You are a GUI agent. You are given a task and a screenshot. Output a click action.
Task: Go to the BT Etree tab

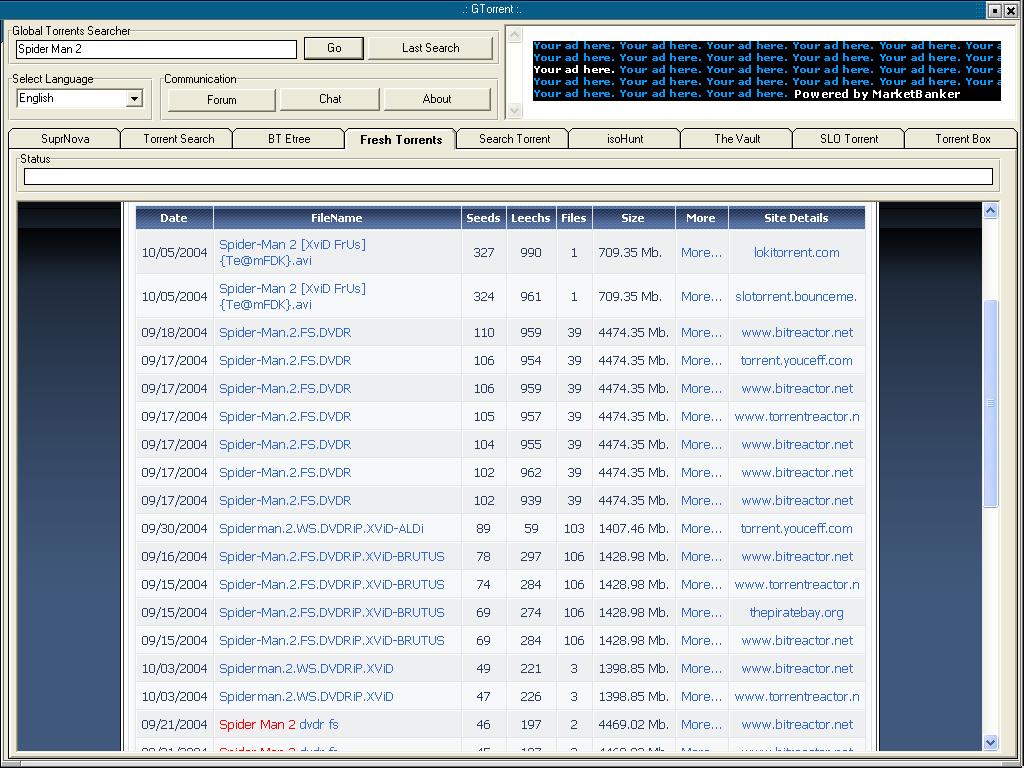pos(289,139)
